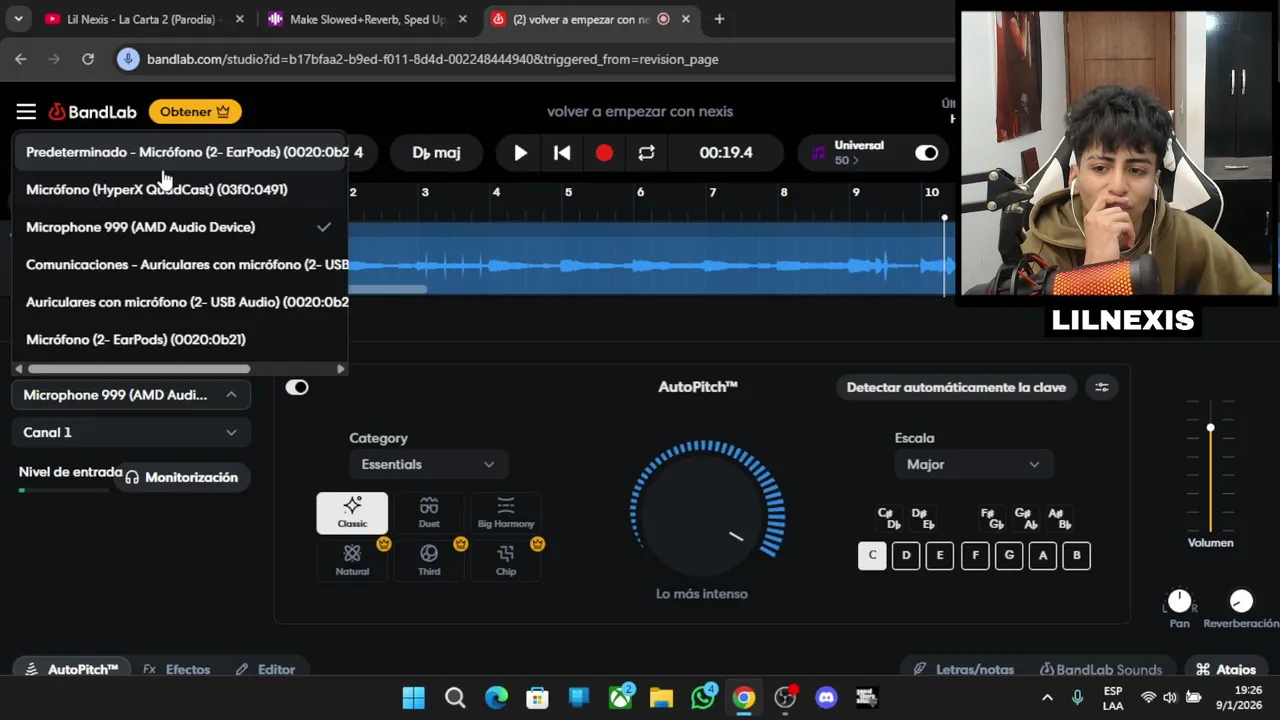Screen dimensions: 1280x720
Task: Switch to the Editor tab
Action: pyautogui.click(x=265, y=669)
